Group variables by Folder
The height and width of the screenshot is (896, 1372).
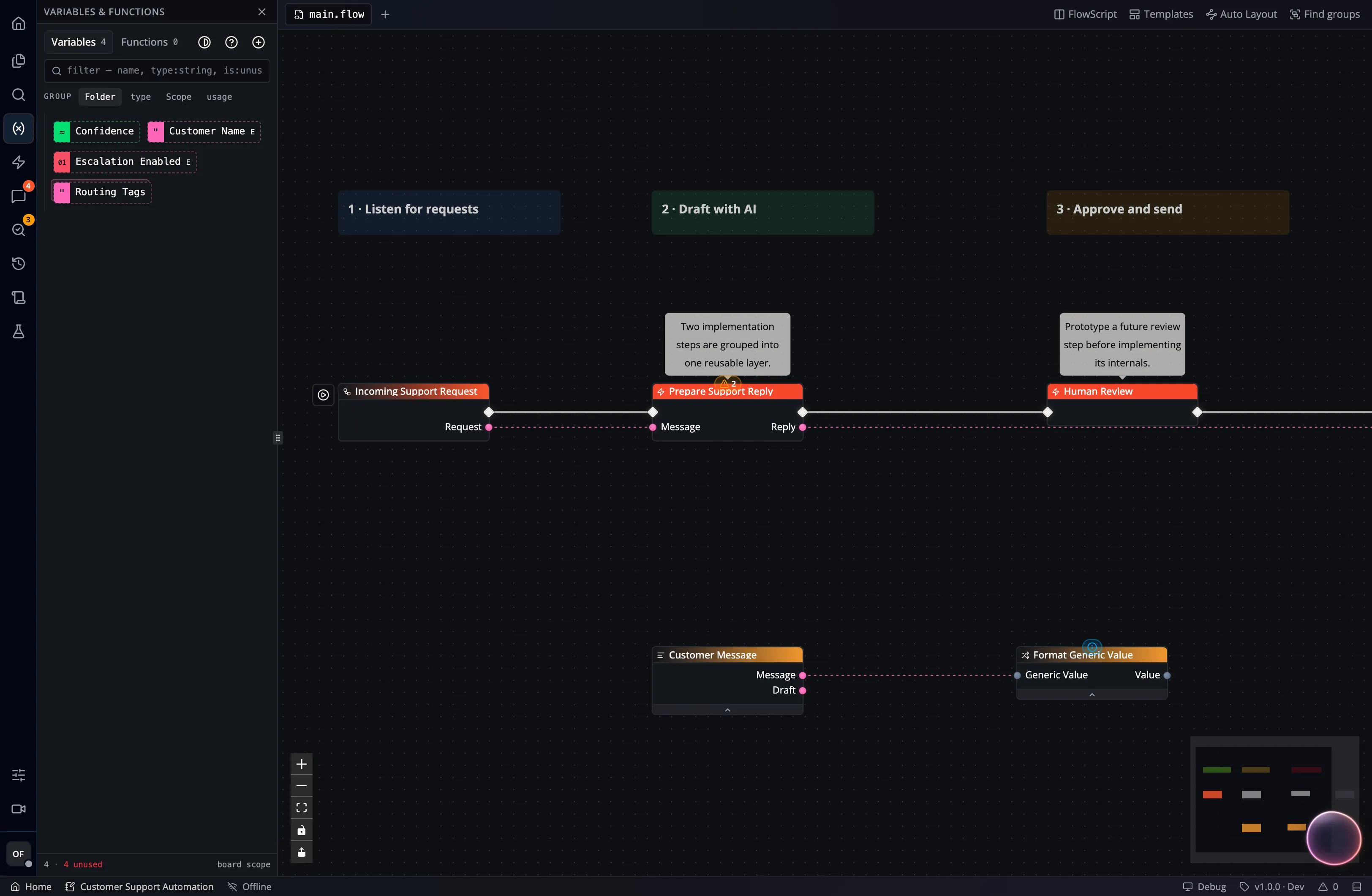tap(100, 97)
